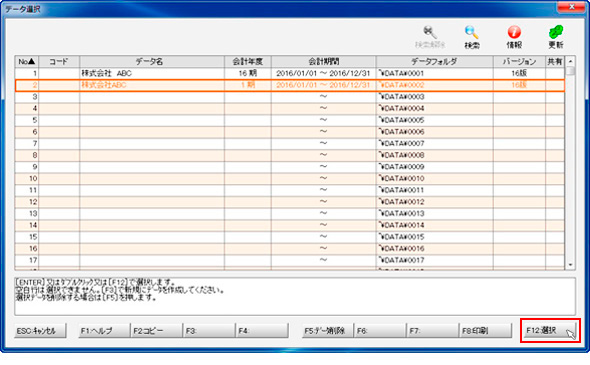Click folder cell ¥DATA¥0014
The height and width of the screenshot is (365, 590).
[x=435, y=225]
